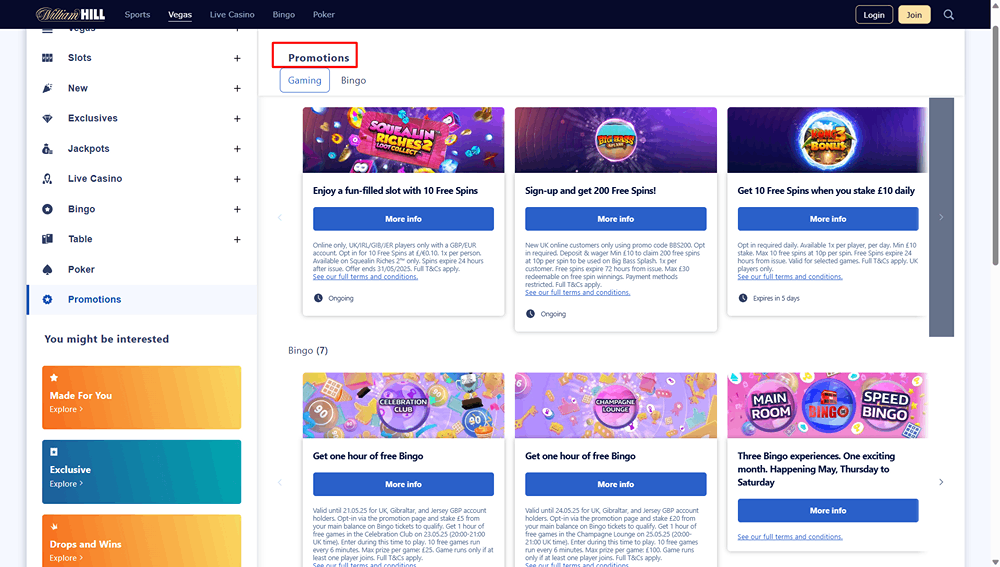Image resolution: width=1000 pixels, height=567 pixels.
Task: Click More info for Three Bingo experiences
Action: pyautogui.click(x=828, y=510)
